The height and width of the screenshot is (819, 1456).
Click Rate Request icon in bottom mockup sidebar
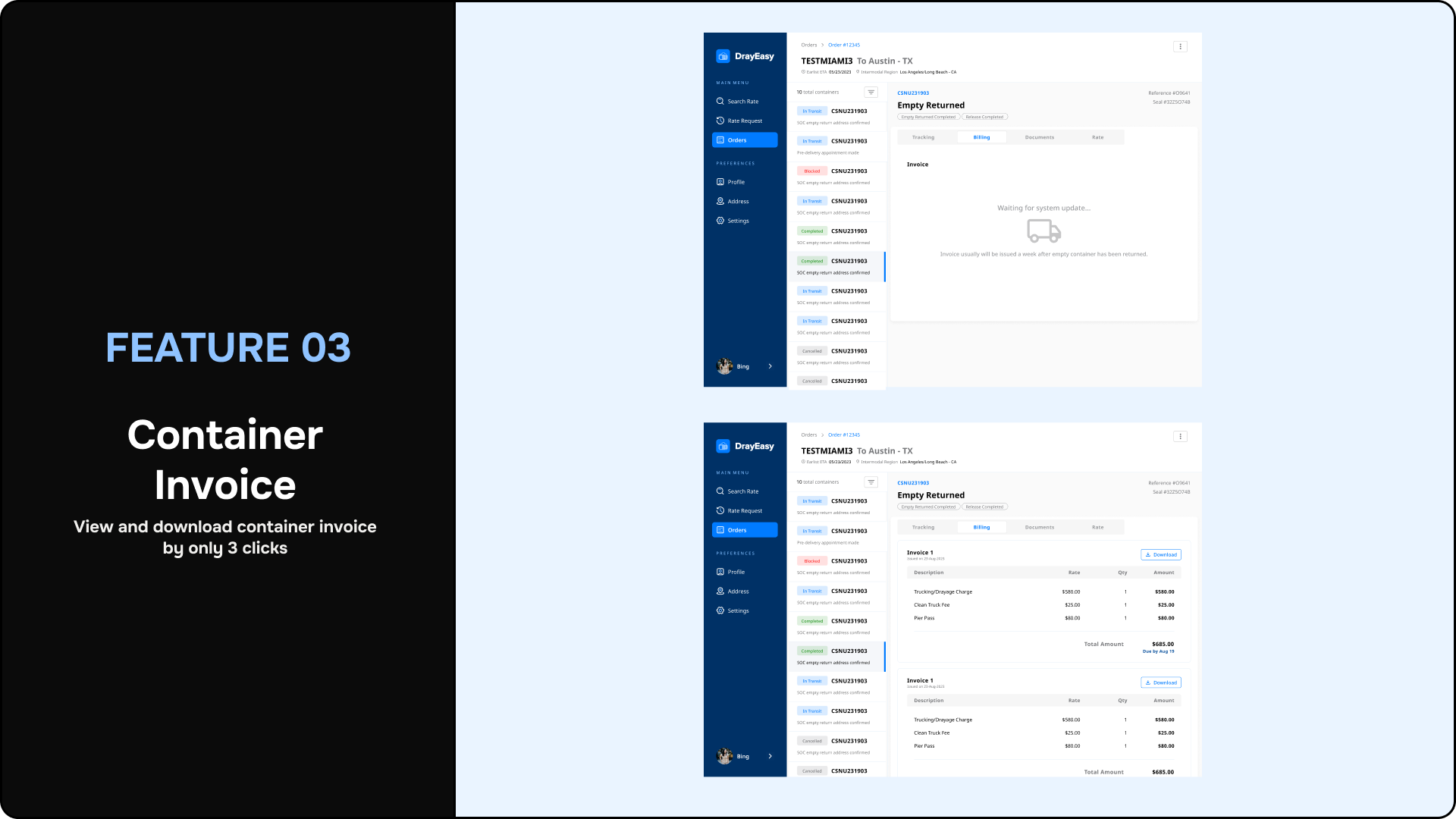720,511
